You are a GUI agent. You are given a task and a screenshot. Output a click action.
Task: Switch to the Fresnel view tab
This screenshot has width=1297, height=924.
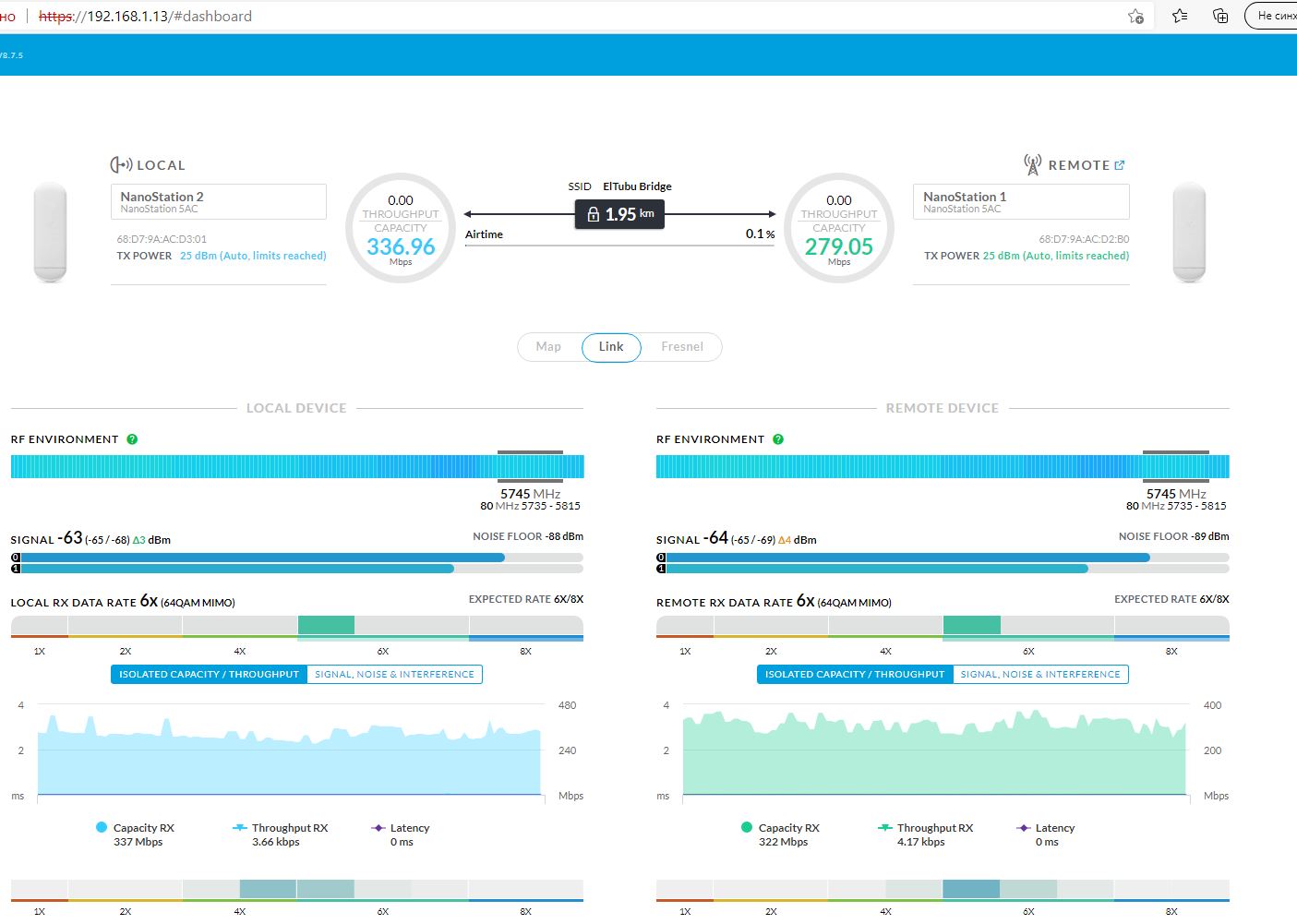pyautogui.click(x=682, y=347)
